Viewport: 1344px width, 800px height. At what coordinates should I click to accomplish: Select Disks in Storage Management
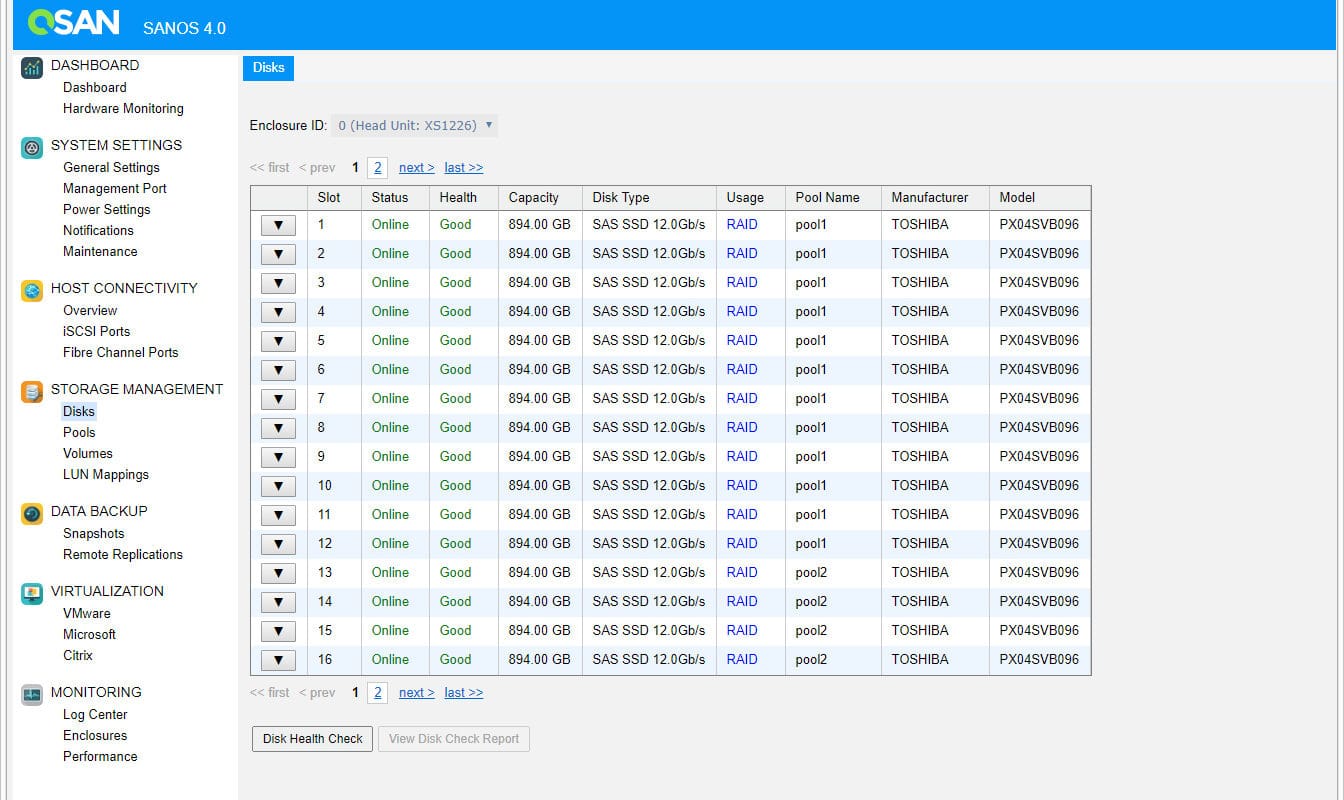pyautogui.click(x=79, y=411)
